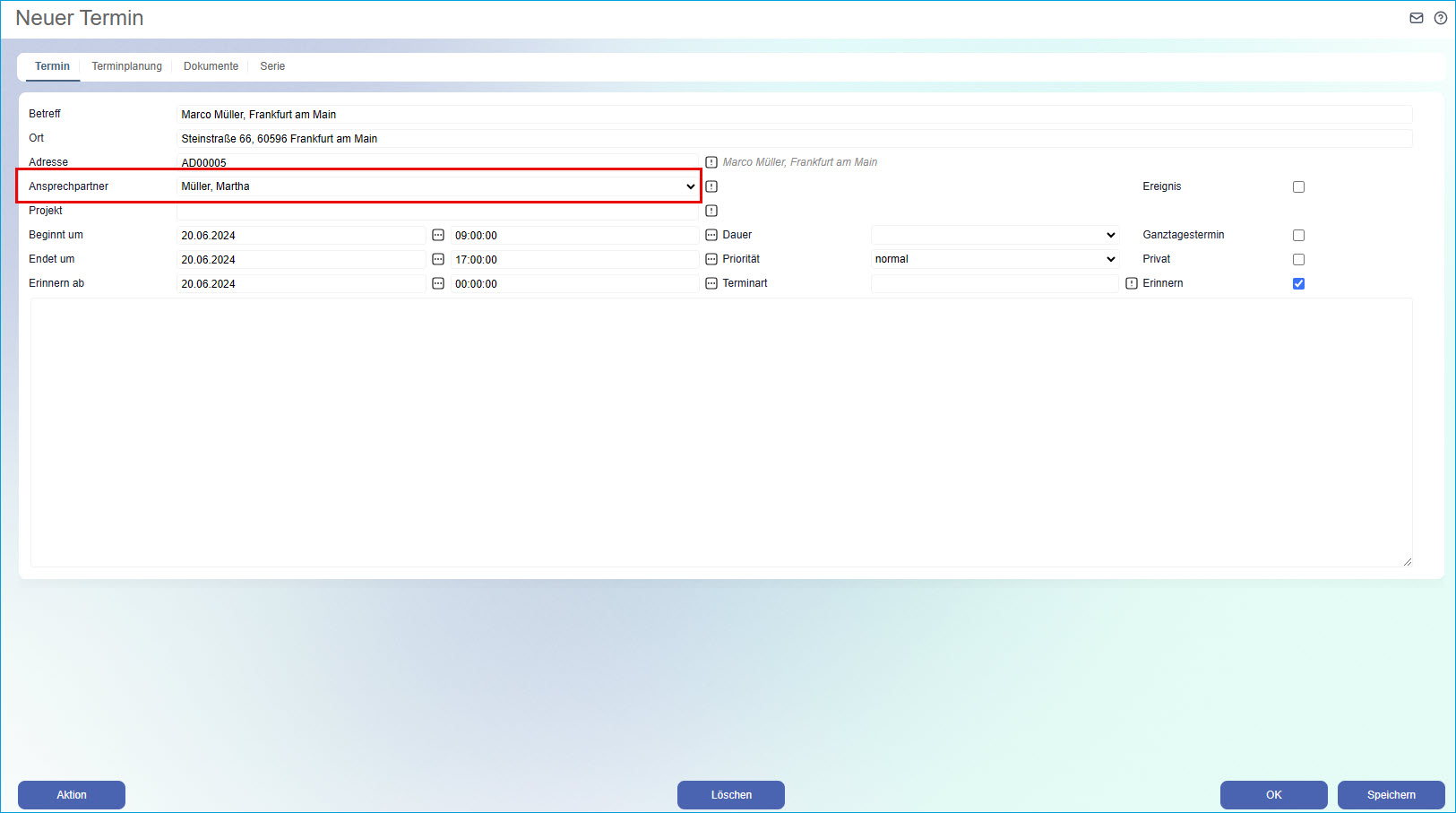This screenshot has height=813, width=1456.
Task: Click inside the large notes text area
Action: coord(721,432)
